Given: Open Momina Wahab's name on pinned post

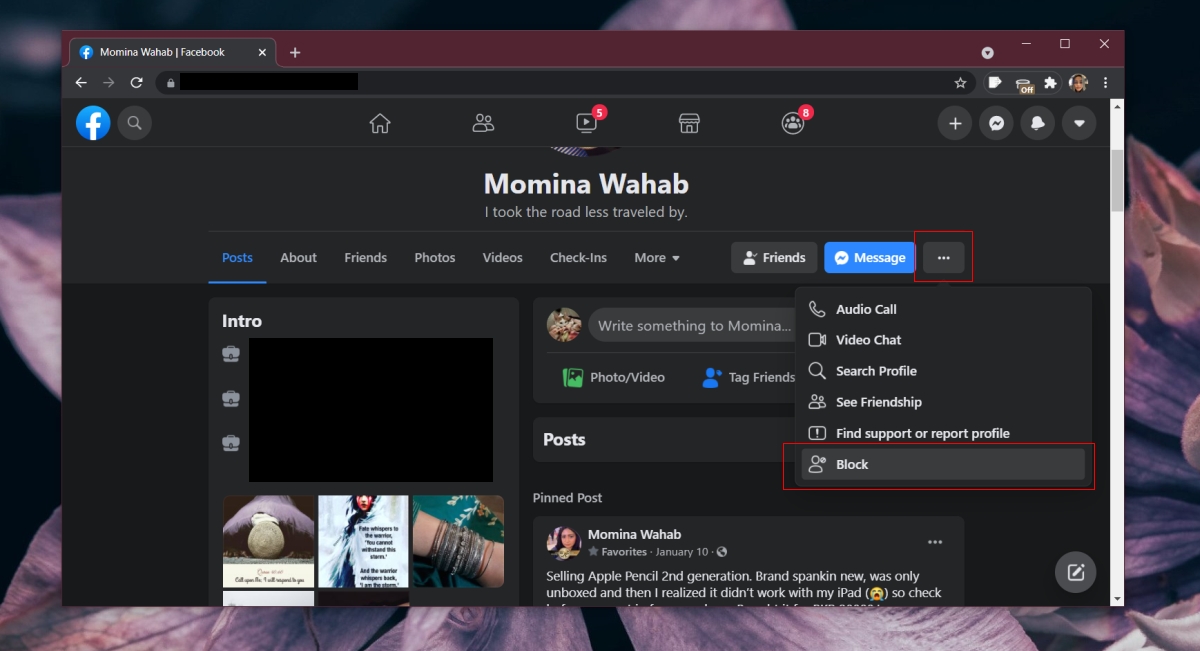Looking at the screenshot, I should point(634,534).
